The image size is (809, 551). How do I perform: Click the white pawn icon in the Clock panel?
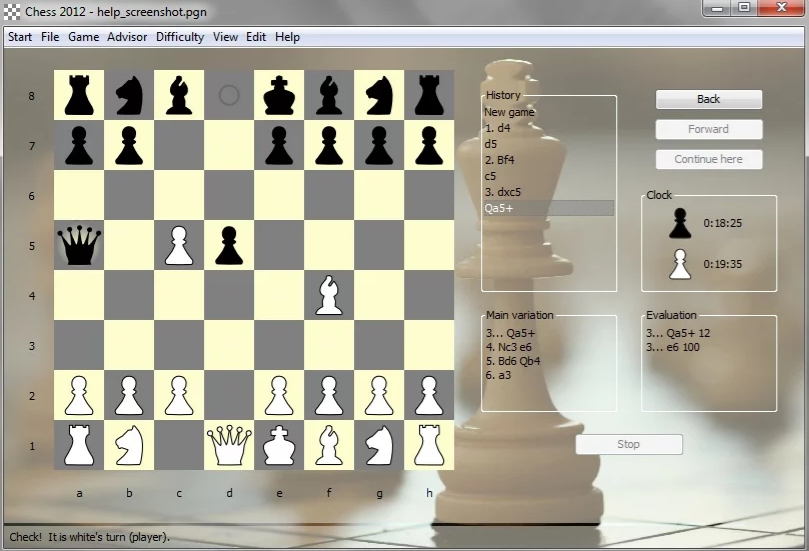coord(680,264)
